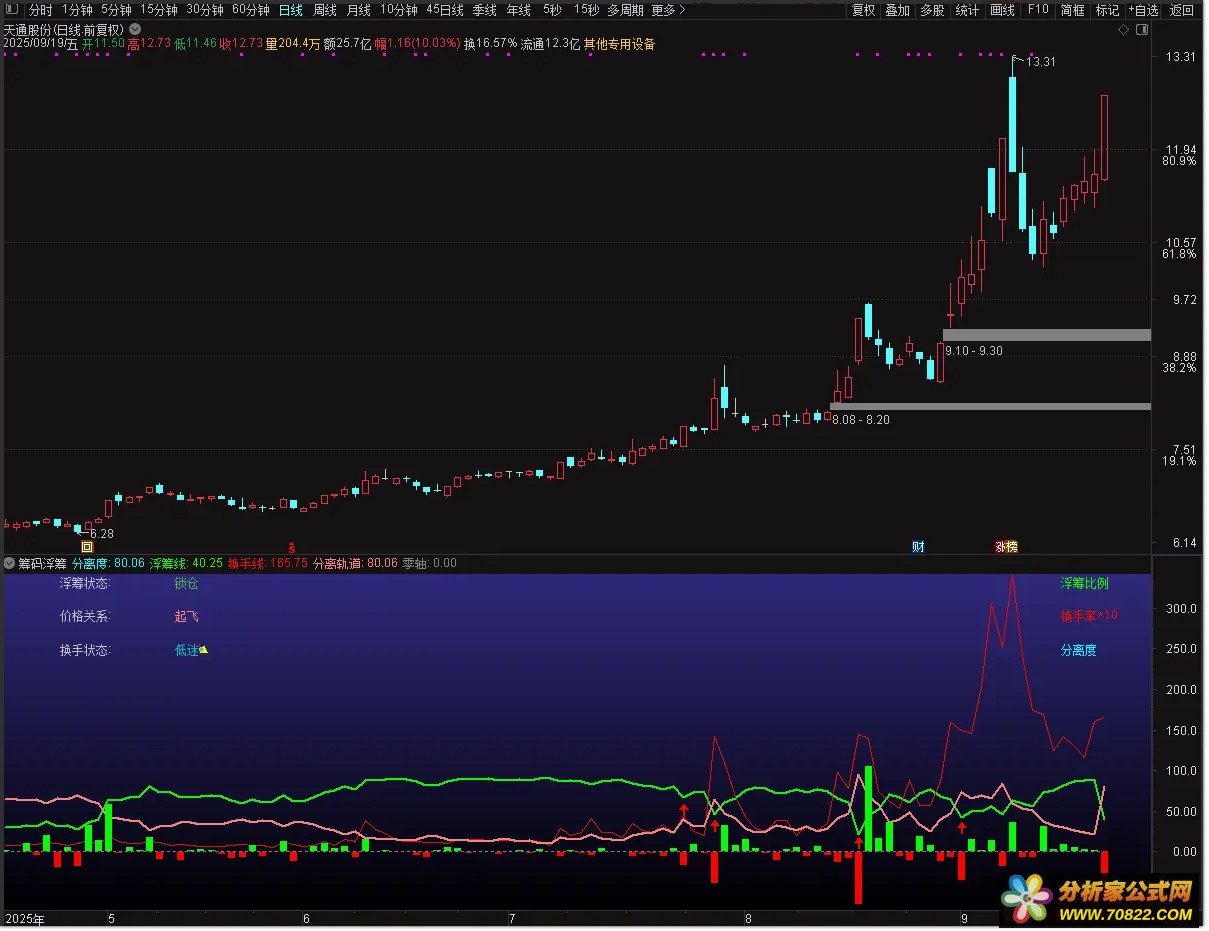Open the window menu icon beside 分时
Image resolution: width=1209 pixels, height=931 pixels.
click(x=12, y=10)
